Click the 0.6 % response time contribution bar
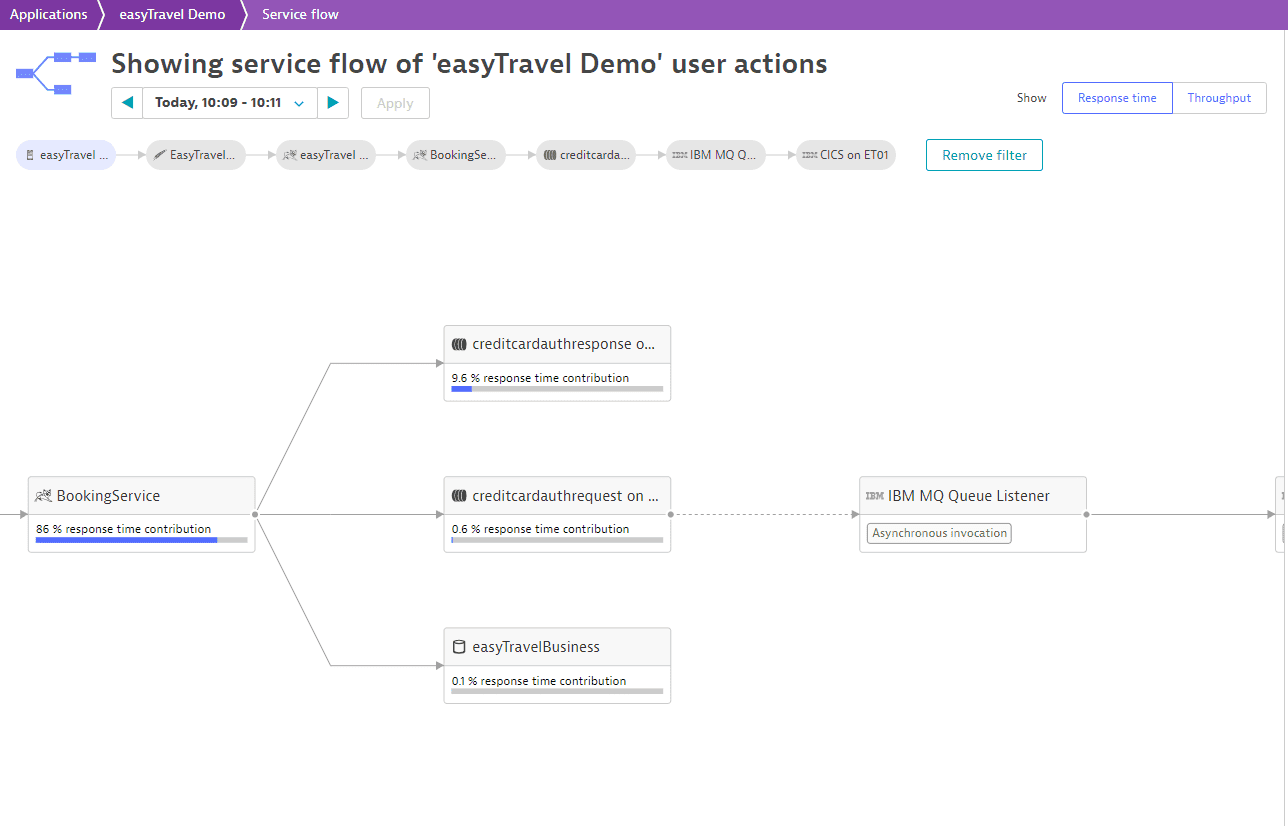The image size is (1288, 826). click(557, 540)
